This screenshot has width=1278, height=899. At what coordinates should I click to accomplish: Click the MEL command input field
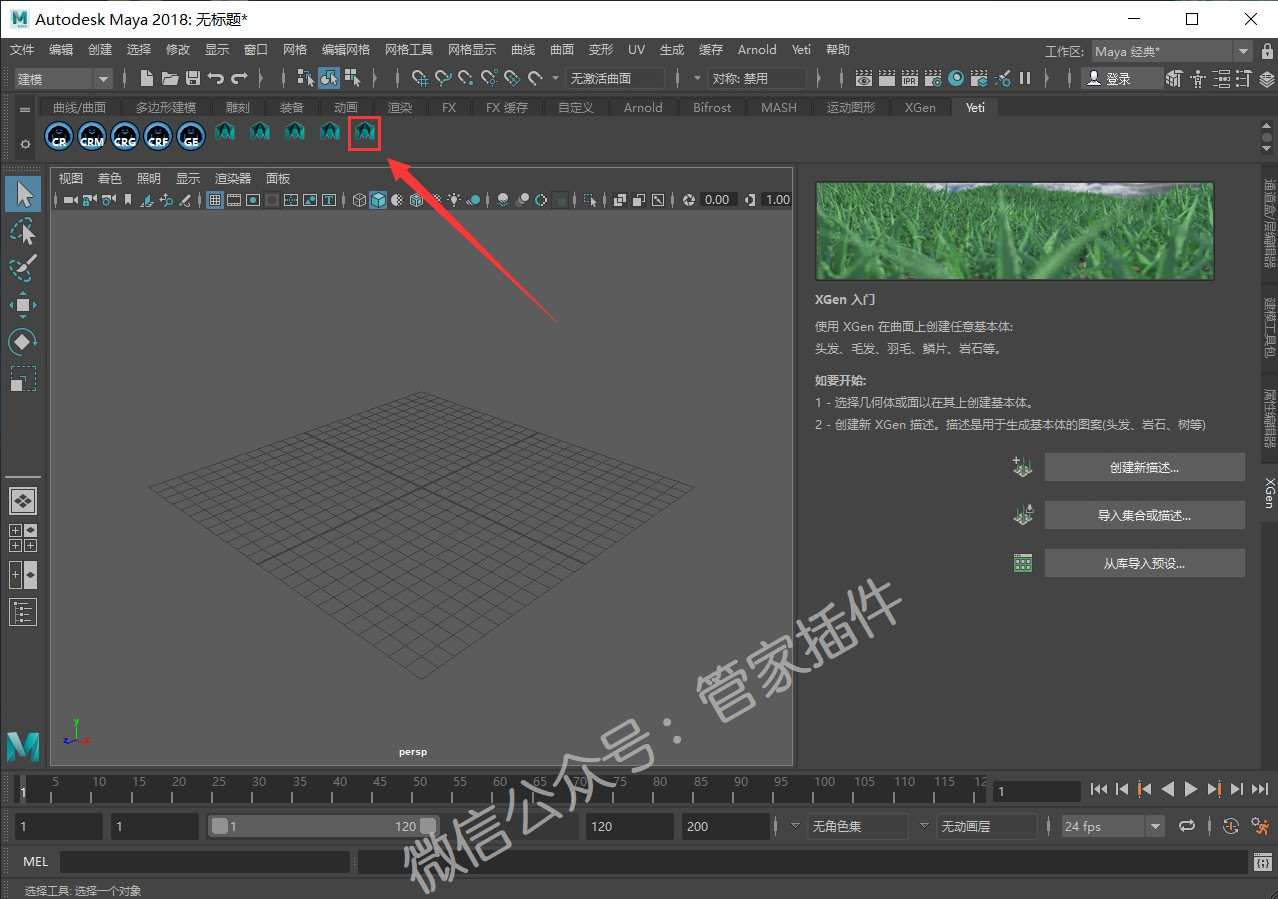click(x=205, y=861)
